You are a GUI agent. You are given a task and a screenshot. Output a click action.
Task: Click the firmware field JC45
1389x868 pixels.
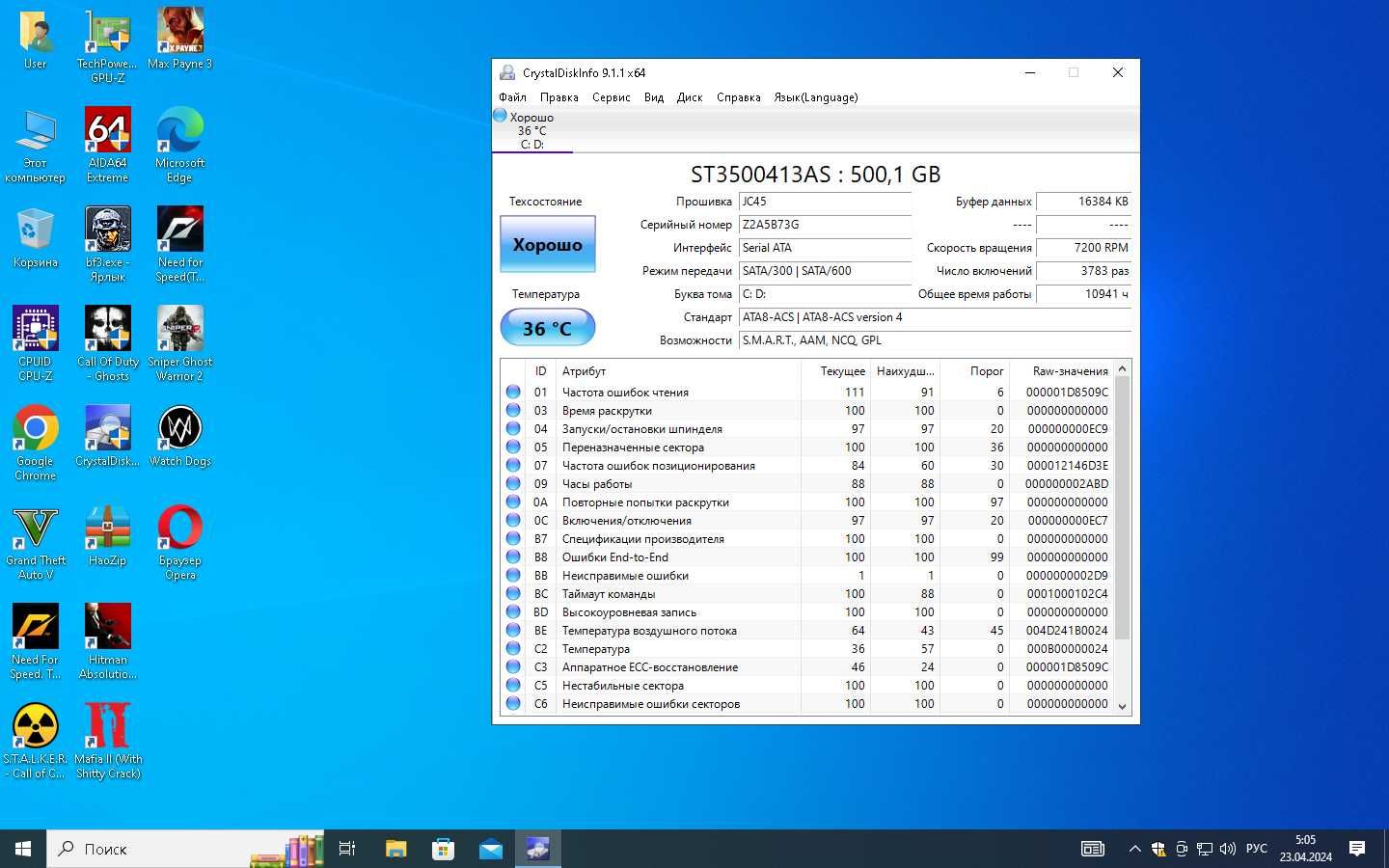pos(825,202)
